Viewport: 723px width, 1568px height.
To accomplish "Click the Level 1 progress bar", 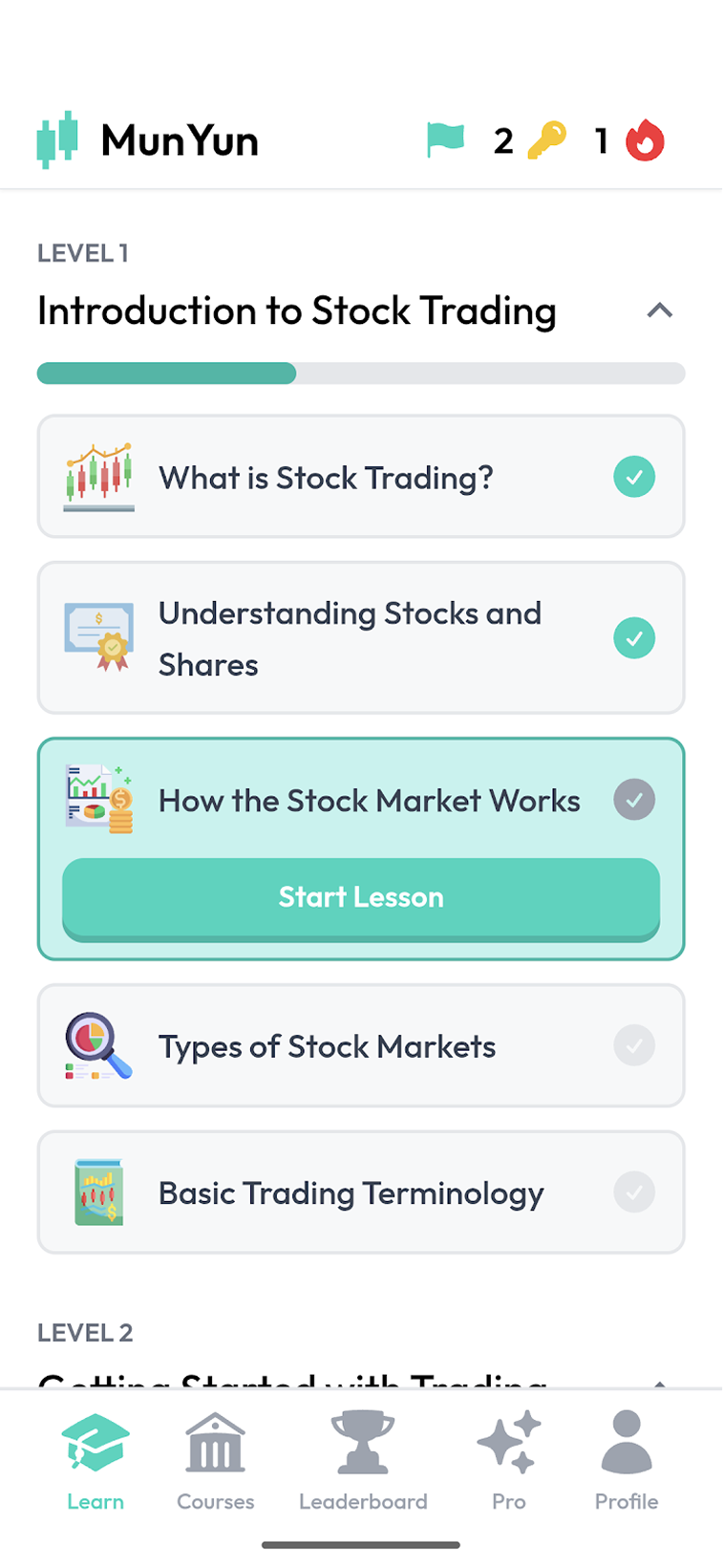I will click(361, 374).
